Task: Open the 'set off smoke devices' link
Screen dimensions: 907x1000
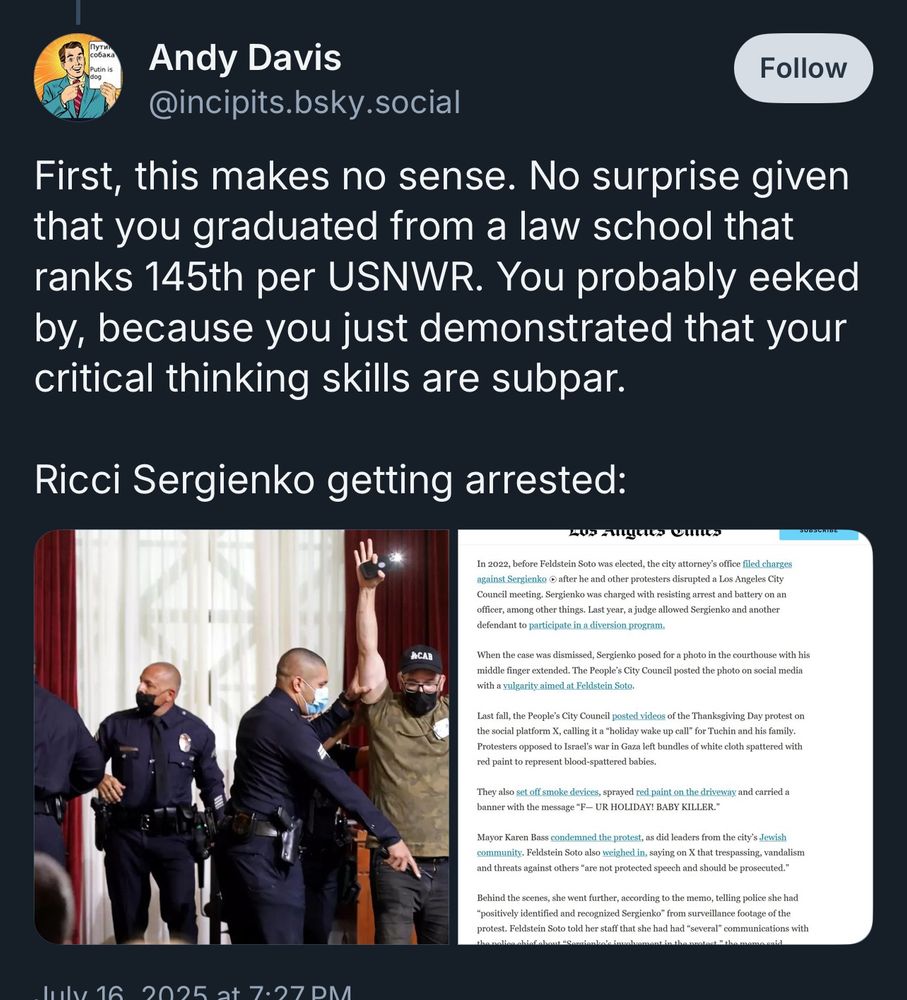Action: 556,791
